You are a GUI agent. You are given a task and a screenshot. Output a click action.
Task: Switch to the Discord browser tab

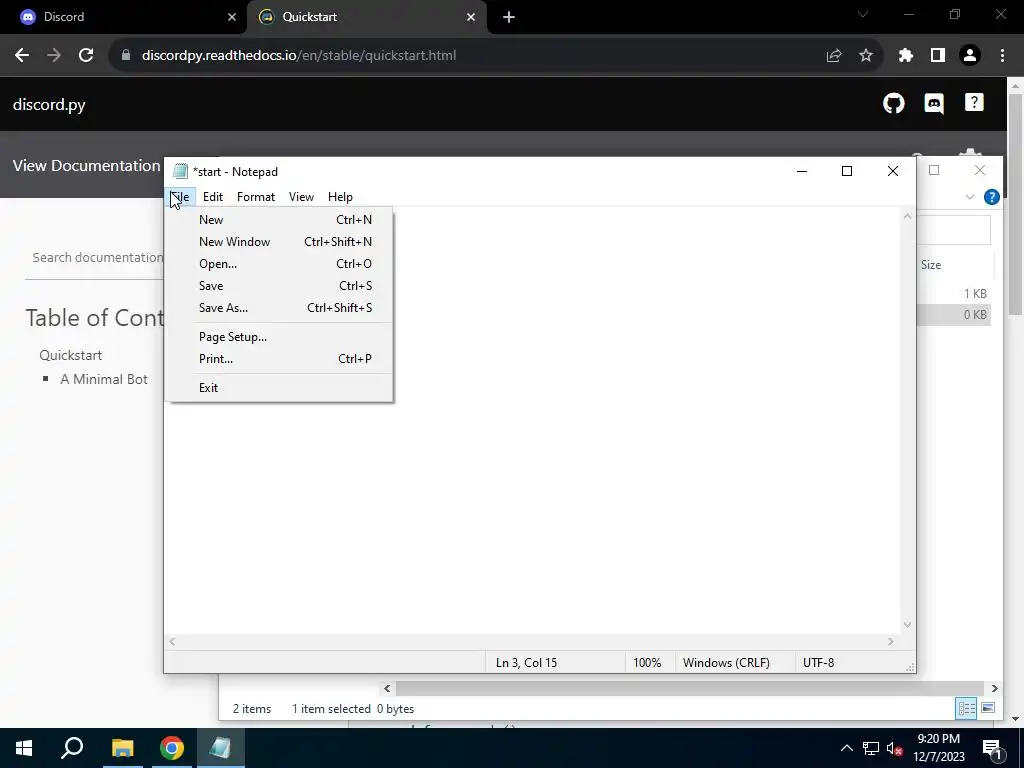[x=124, y=17]
